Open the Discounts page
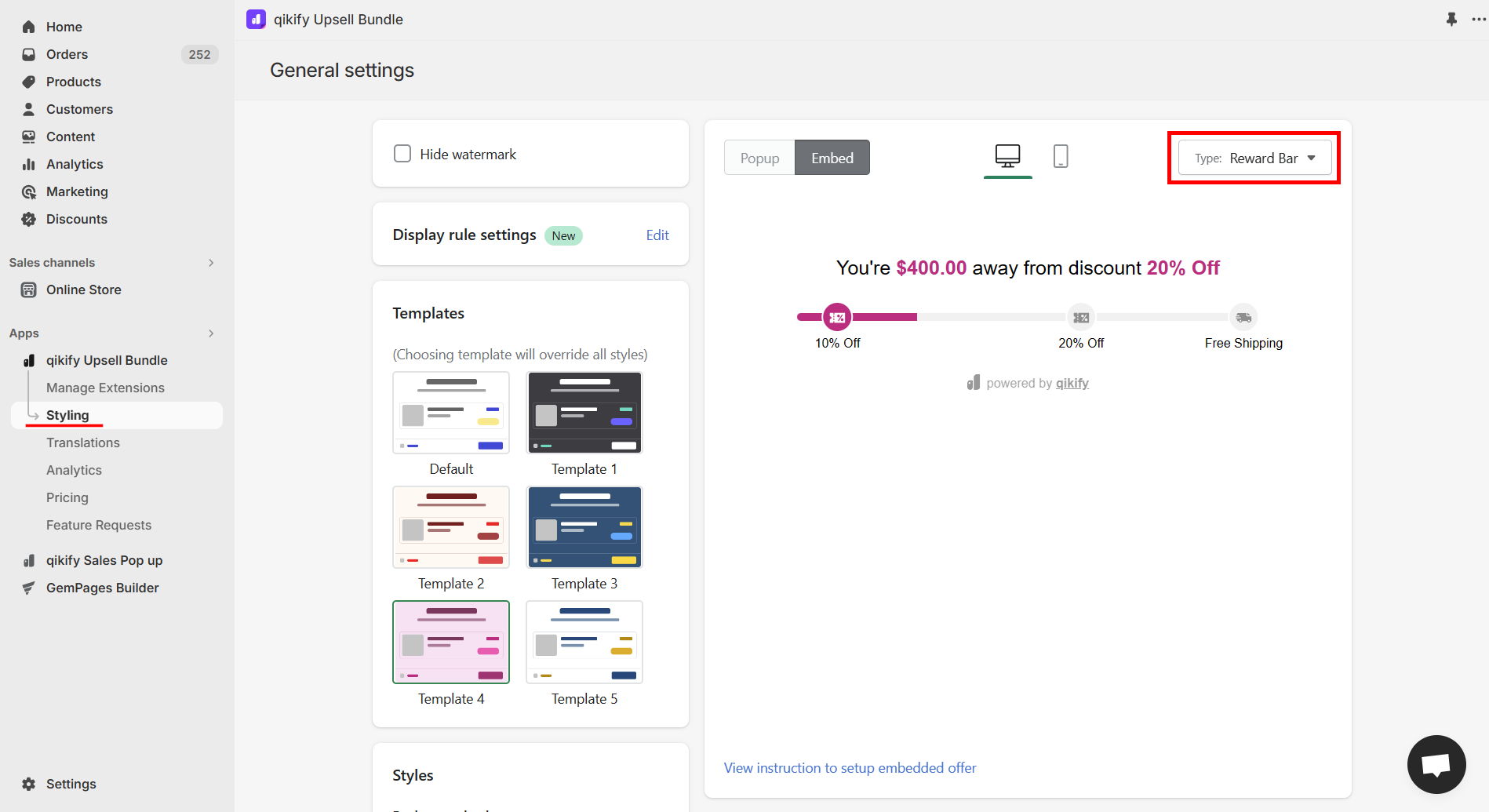The height and width of the screenshot is (812, 1489). click(x=77, y=219)
